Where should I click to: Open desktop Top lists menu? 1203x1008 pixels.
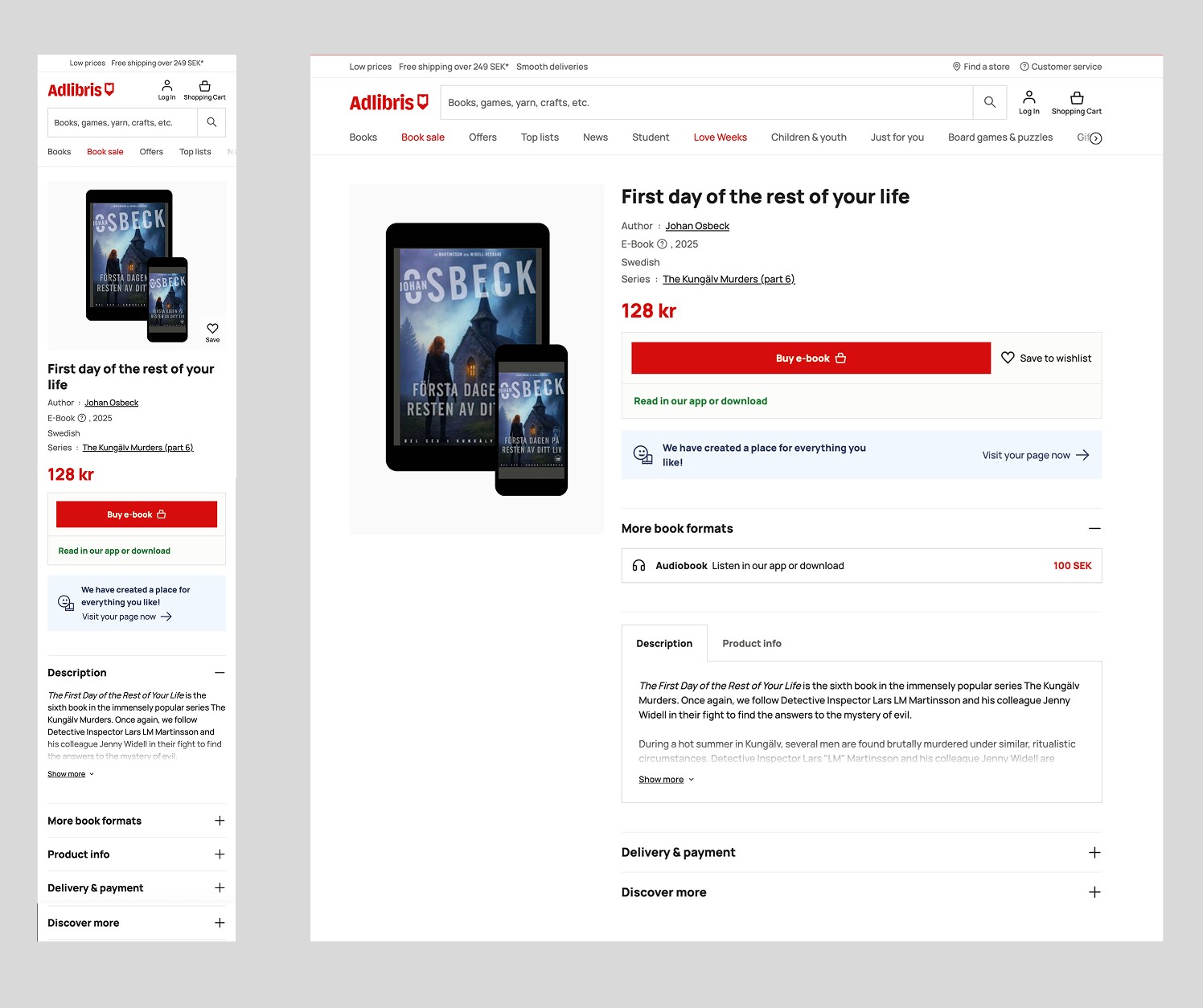[540, 137]
